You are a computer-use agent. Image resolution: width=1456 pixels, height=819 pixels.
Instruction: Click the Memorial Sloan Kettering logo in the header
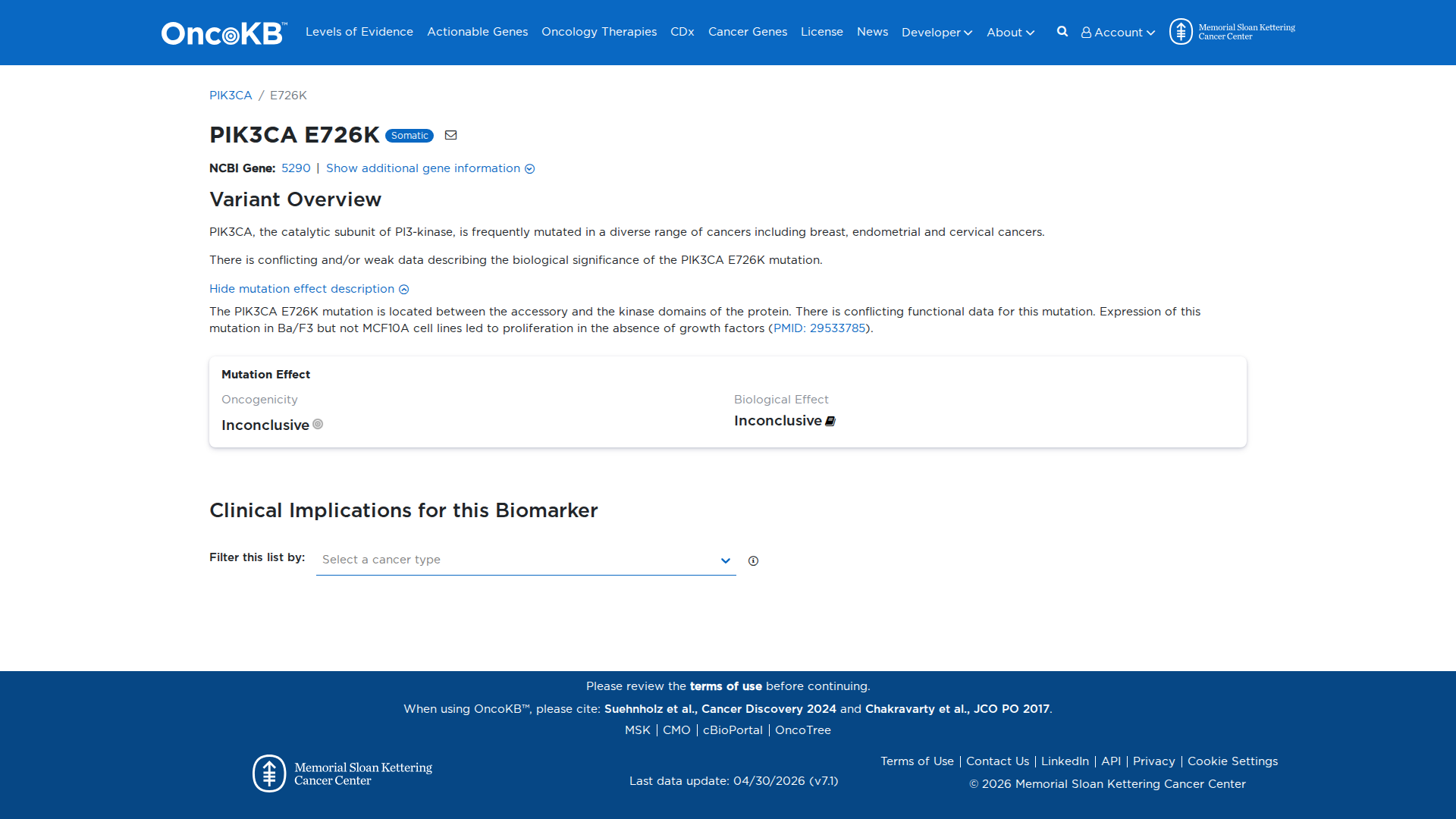coord(1232,32)
